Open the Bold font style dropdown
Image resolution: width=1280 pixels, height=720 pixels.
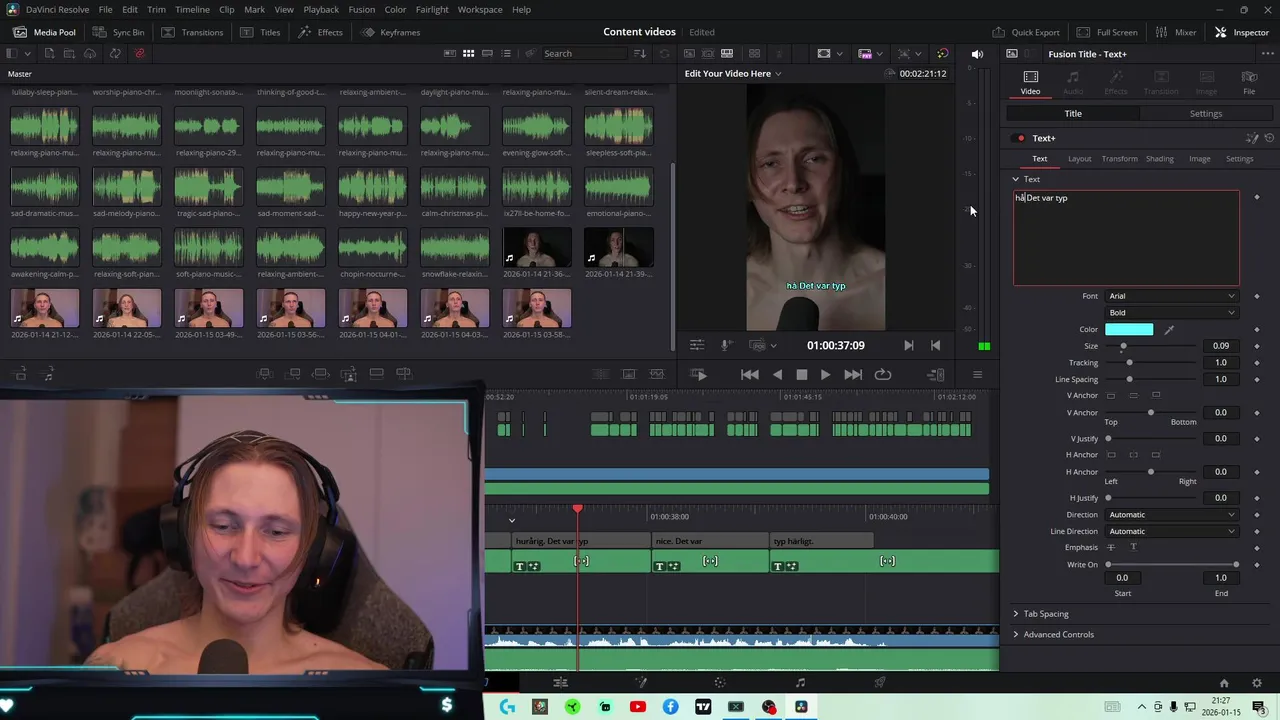pos(1170,313)
